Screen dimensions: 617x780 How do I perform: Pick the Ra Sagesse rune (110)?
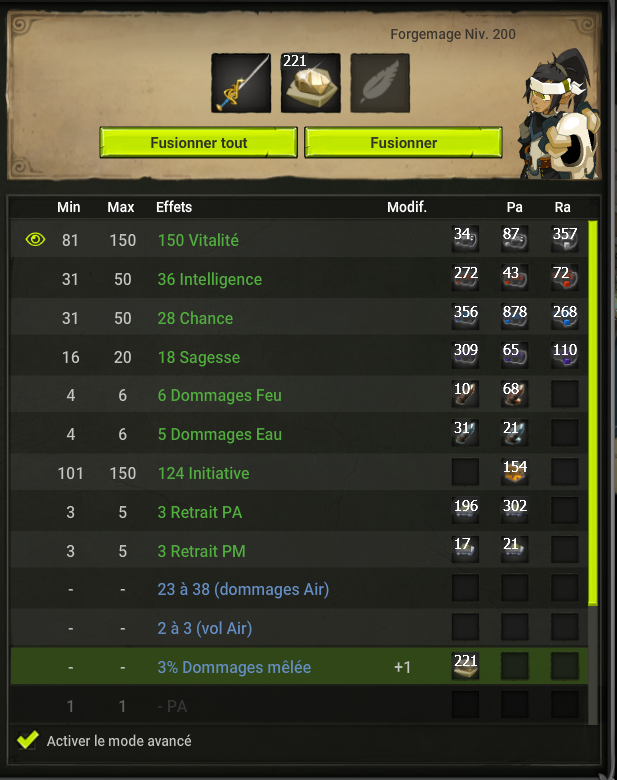point(565,356)
